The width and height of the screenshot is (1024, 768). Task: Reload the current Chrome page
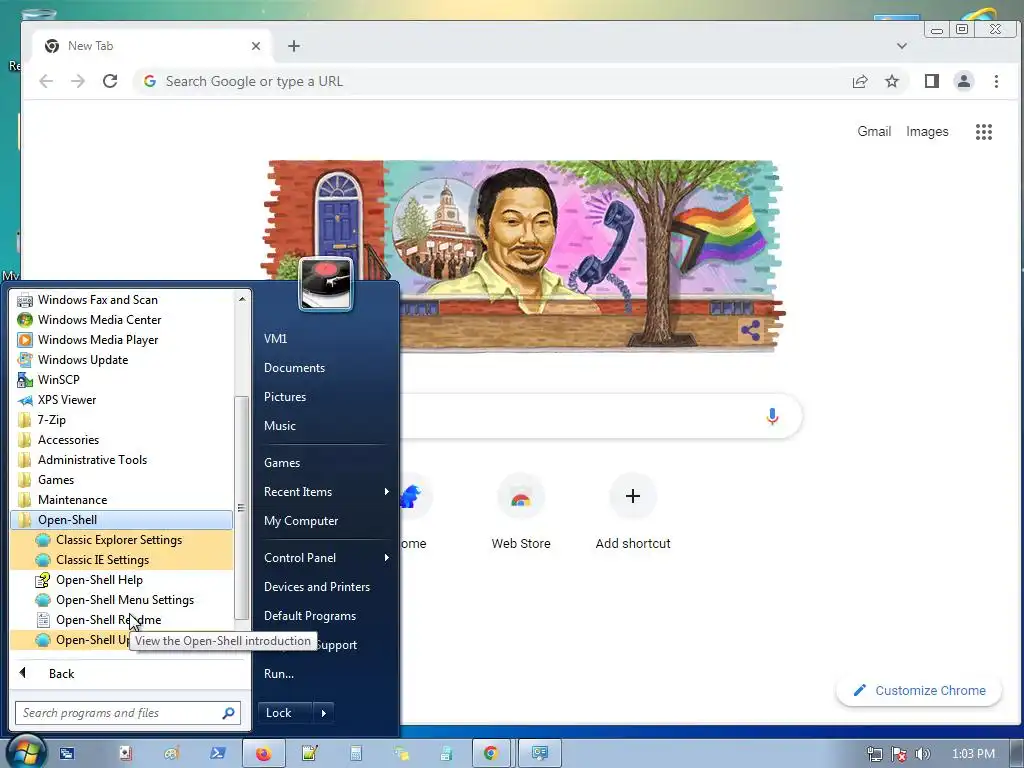click(110, 81)
